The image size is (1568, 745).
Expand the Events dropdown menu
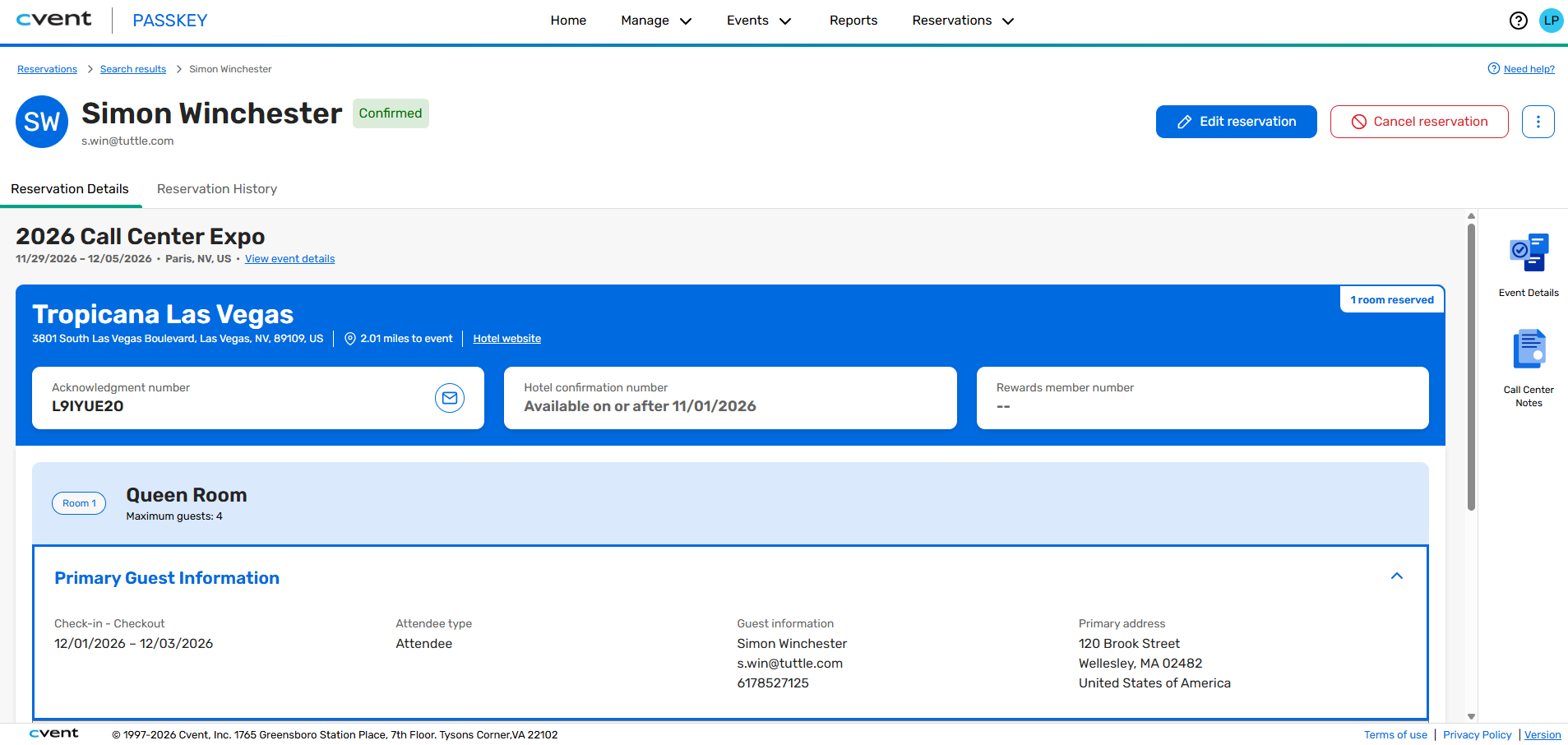759,21
